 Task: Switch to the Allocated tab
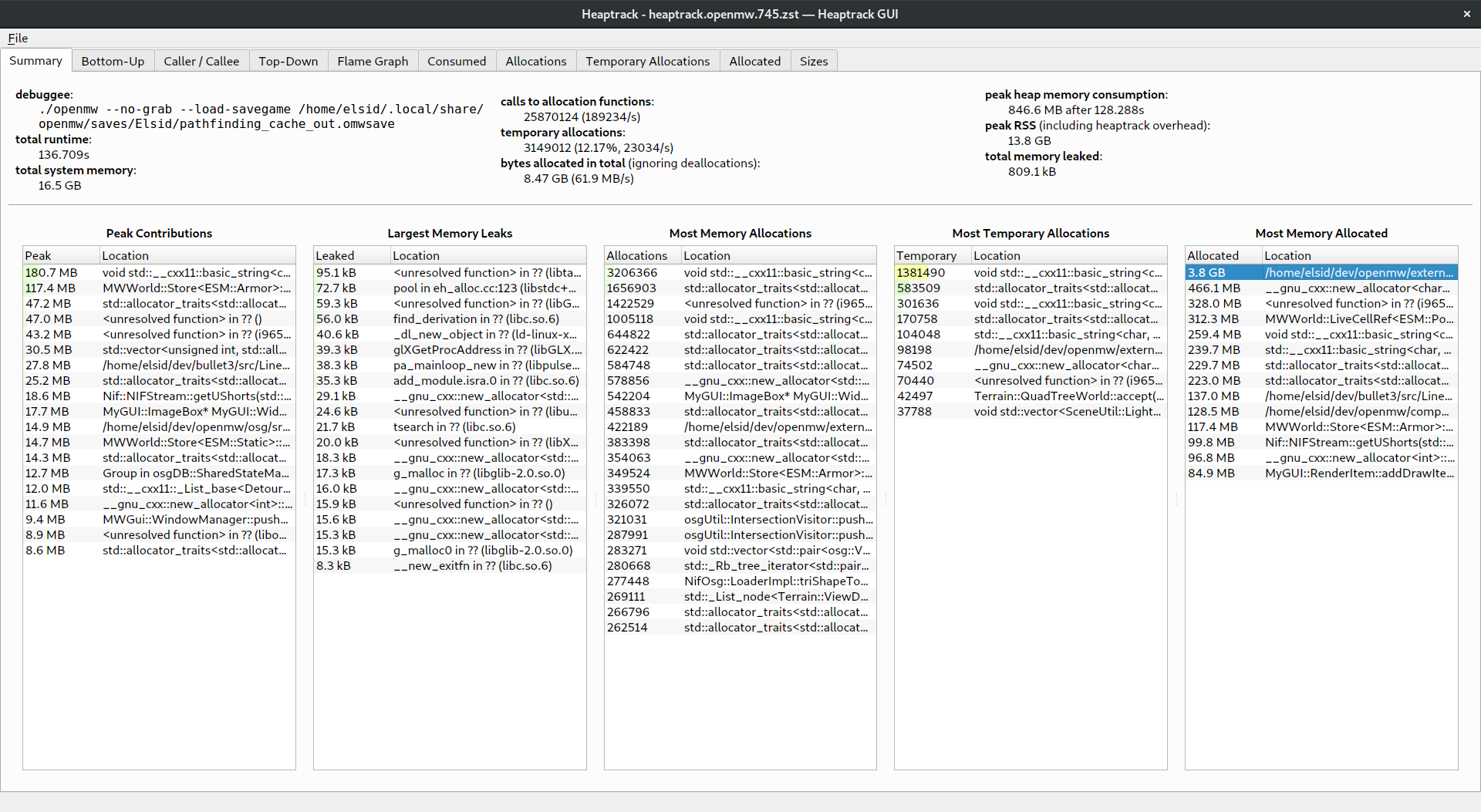(x=755, y=61)
